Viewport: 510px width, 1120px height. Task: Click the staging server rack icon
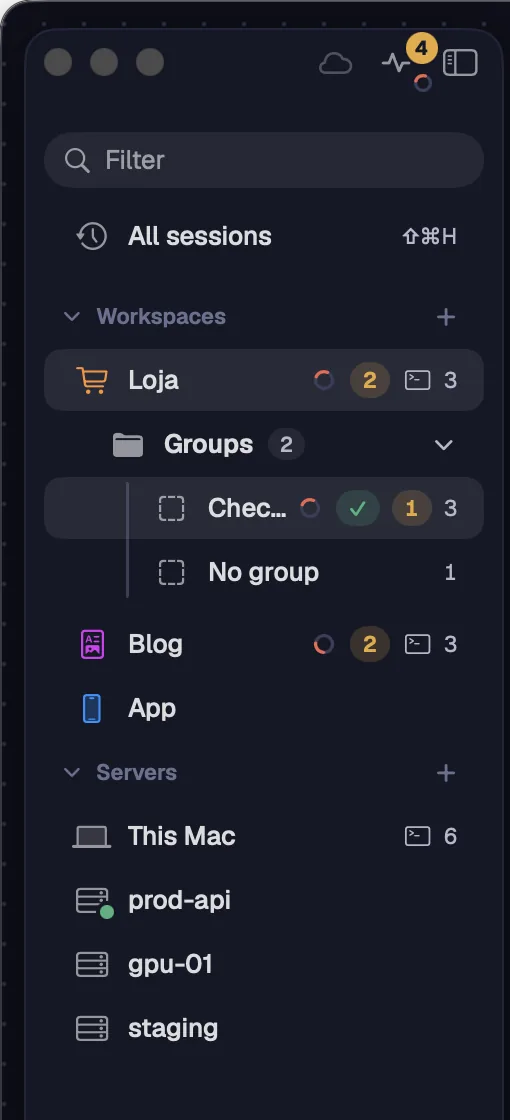click(x=92, y=1029)
